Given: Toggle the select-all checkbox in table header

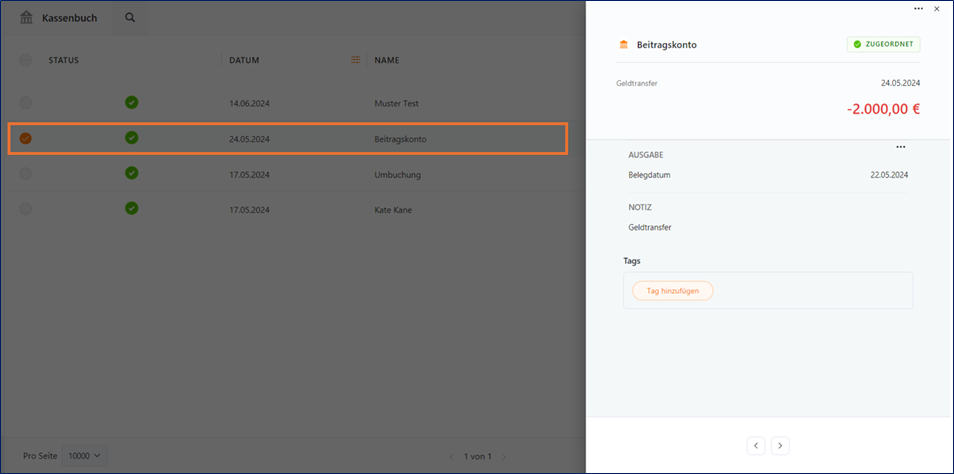Looking at the screenshot, I should pos(26,60).
